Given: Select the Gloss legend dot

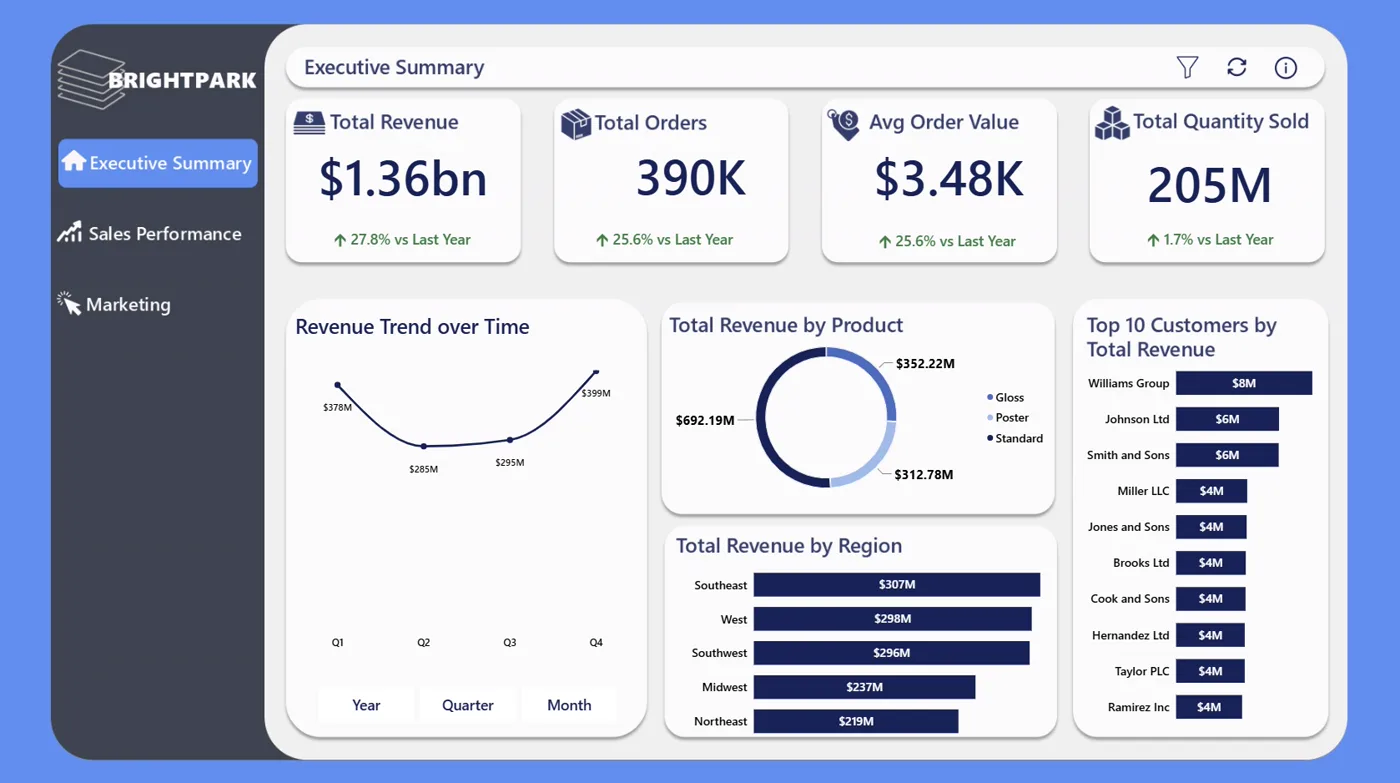Looking at the screenshot, I should coord(990,397).
